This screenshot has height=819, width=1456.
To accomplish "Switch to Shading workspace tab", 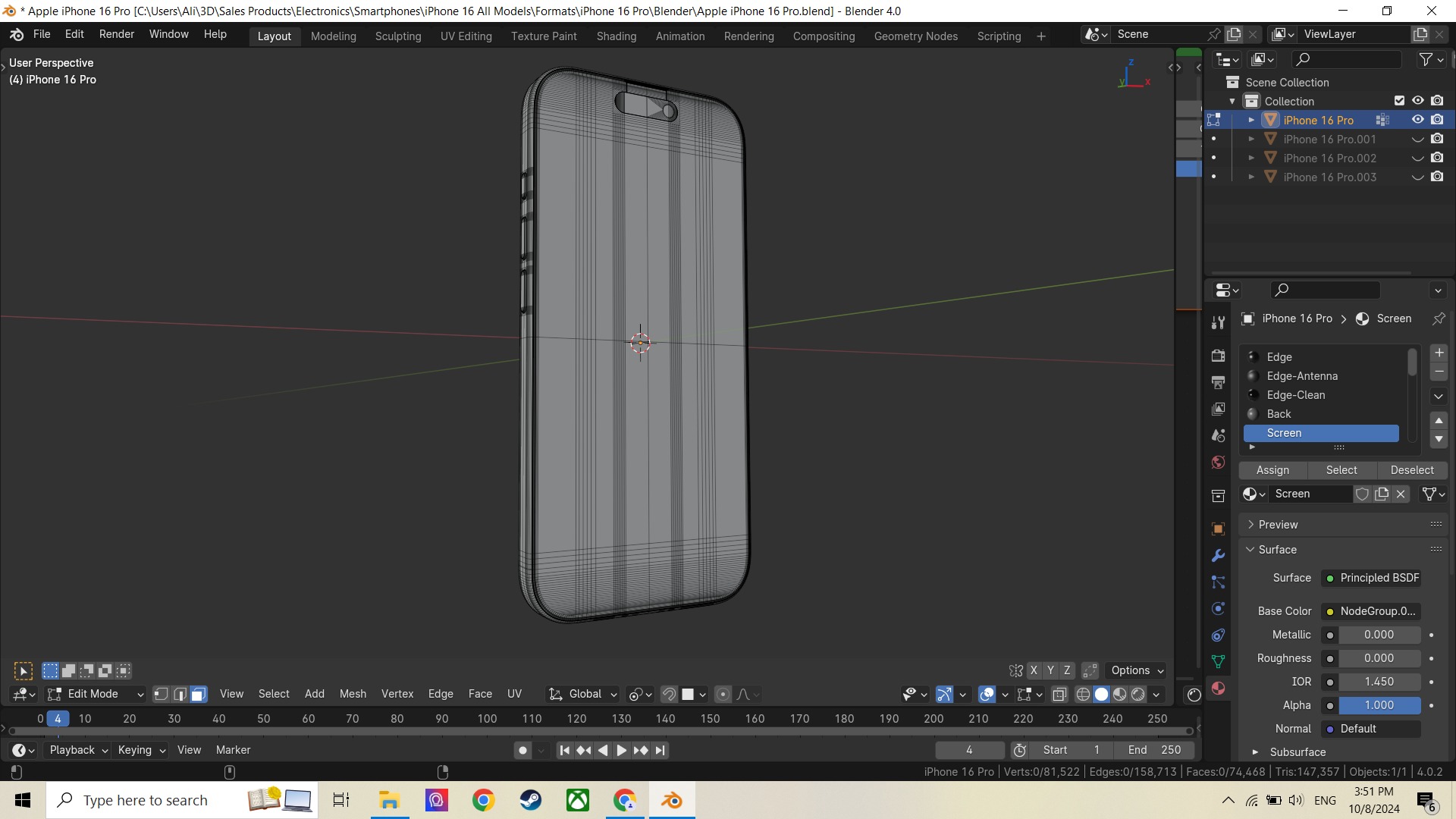I will 616,36.
